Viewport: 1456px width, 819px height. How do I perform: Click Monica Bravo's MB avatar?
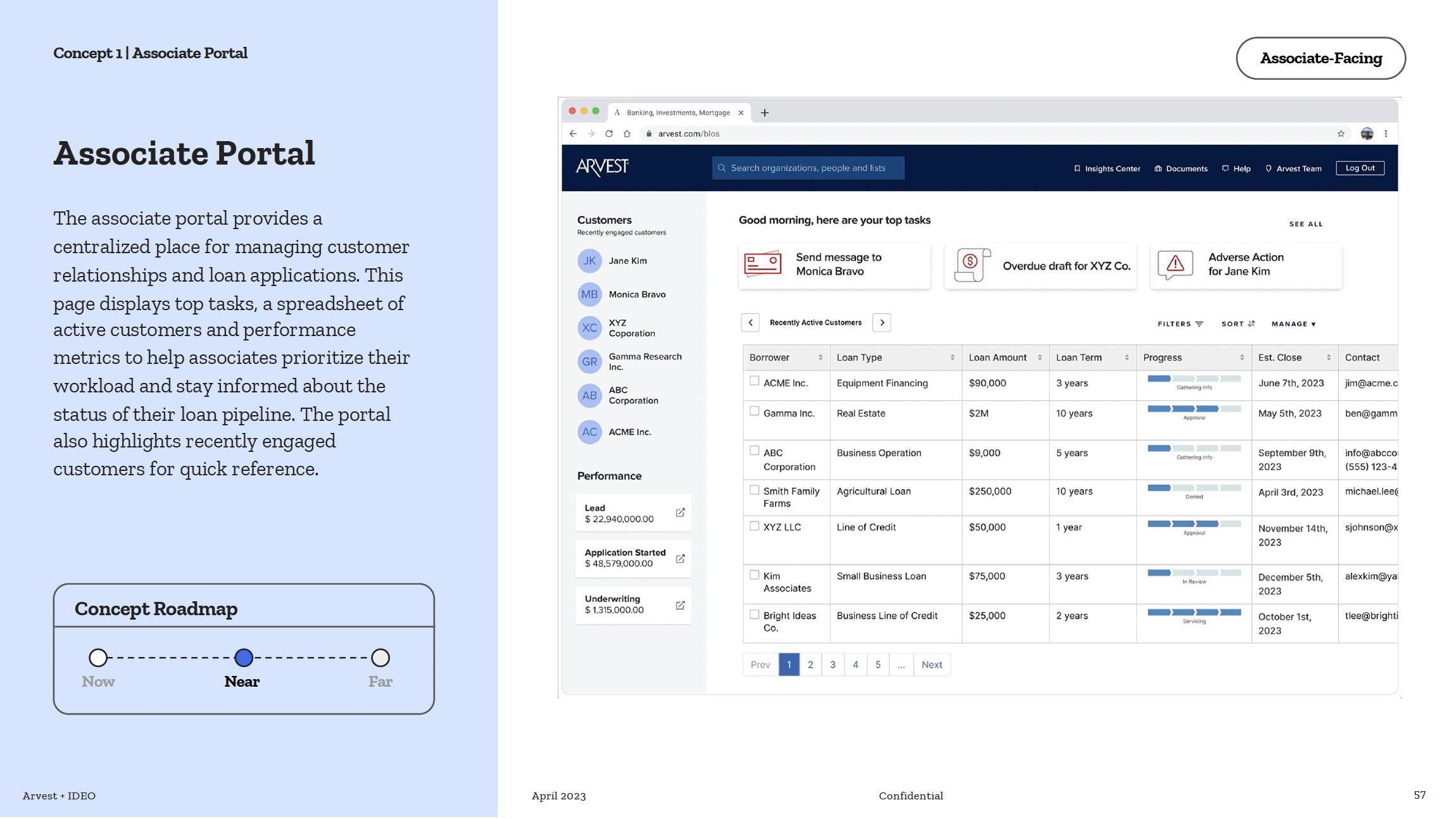click(x=589, y=294)
